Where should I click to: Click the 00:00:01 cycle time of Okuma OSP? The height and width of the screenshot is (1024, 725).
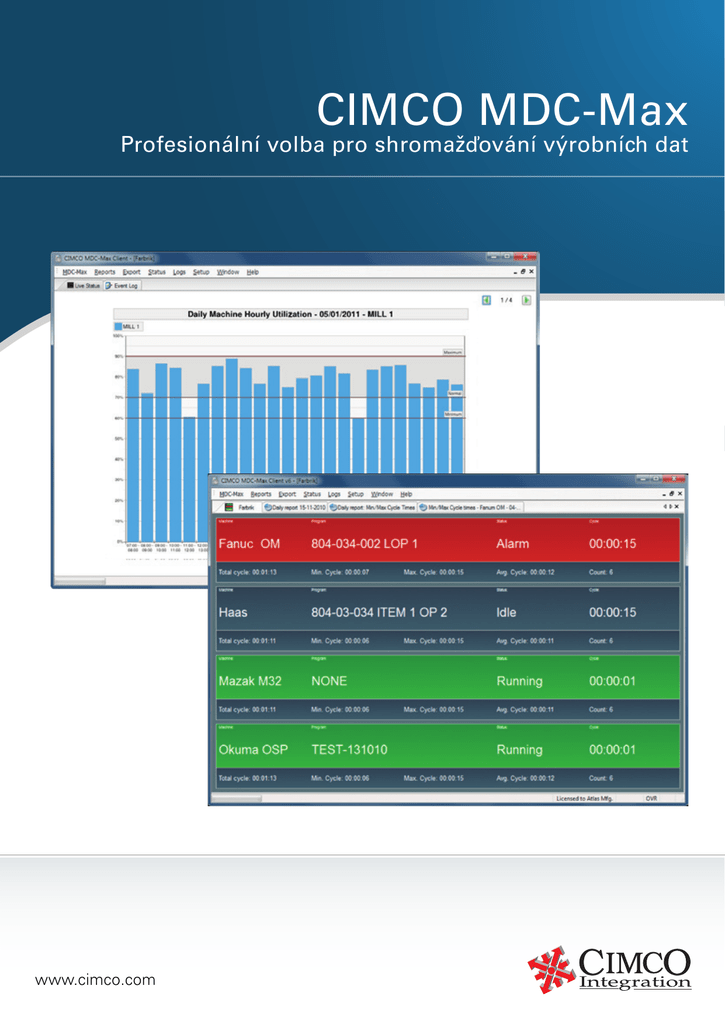613,750
